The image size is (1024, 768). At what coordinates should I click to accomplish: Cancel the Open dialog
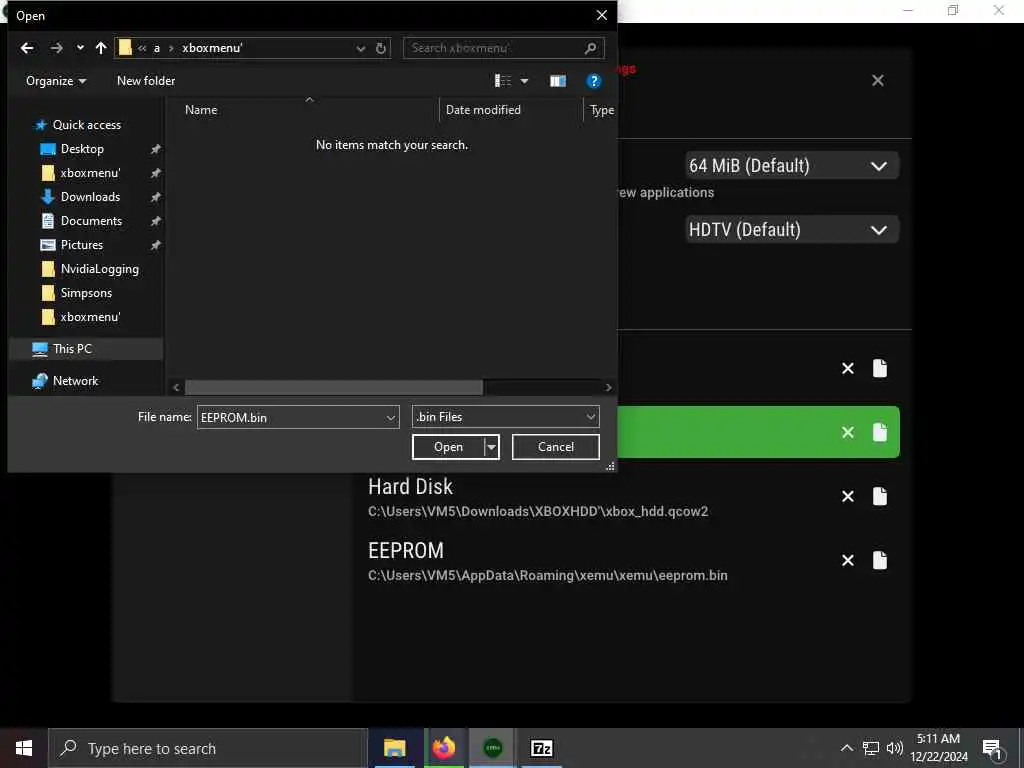pyautogui.click(x=556, y=447)
